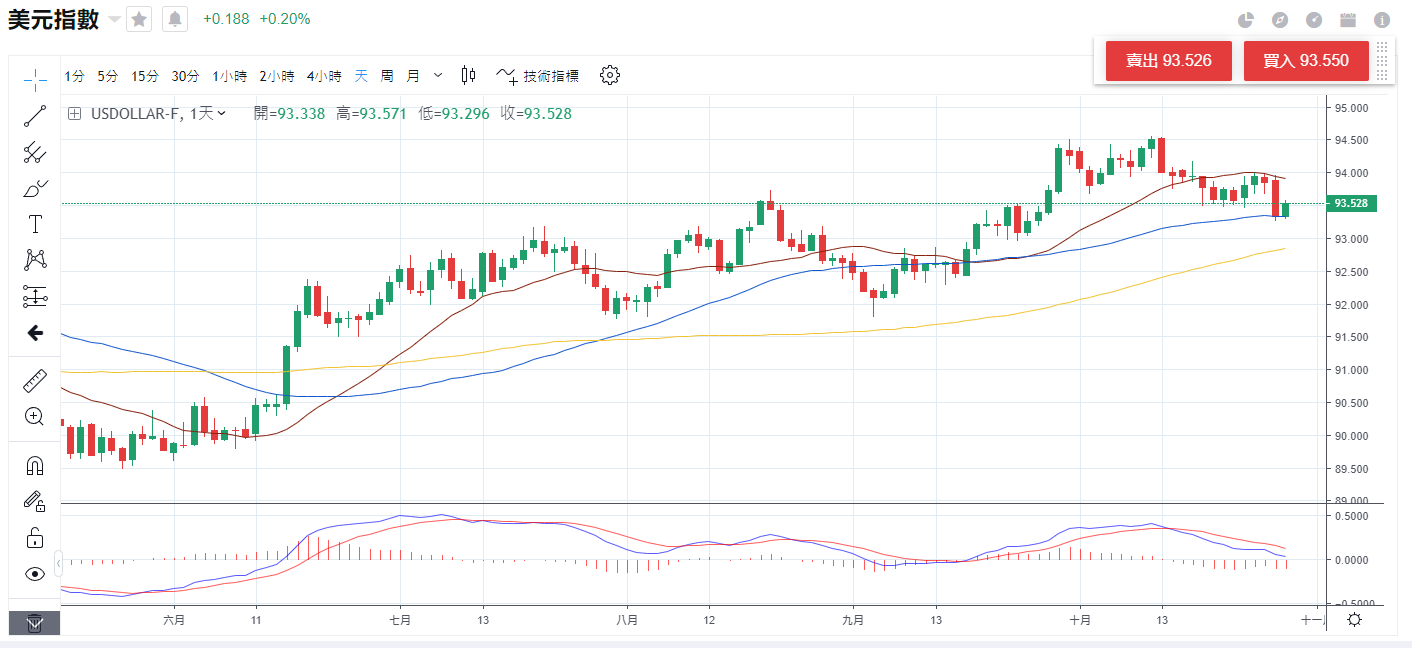
Task: Switch to the 周 weekly timeframe
Action: 387,75
